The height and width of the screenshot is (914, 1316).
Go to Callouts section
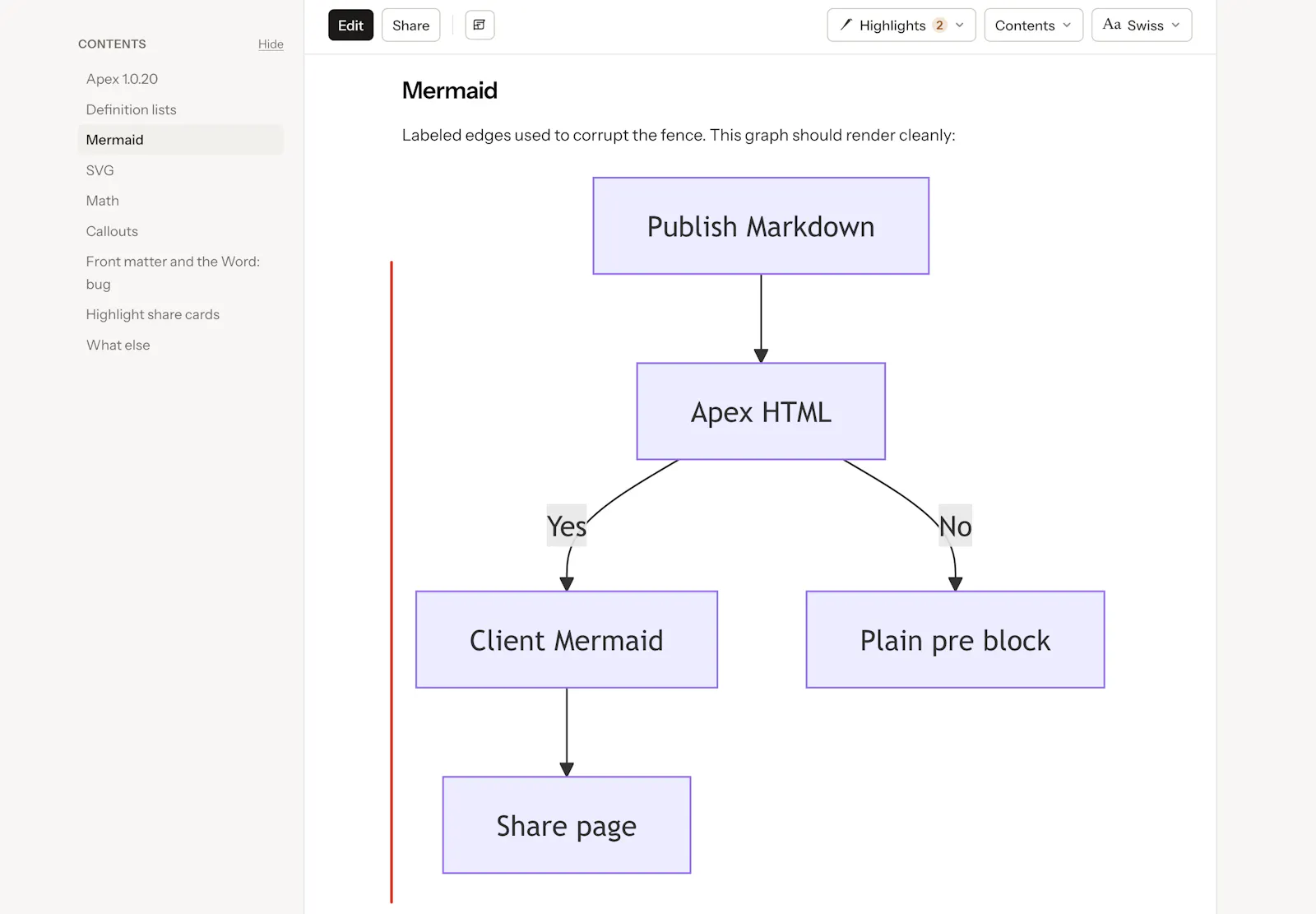point(112,231)
